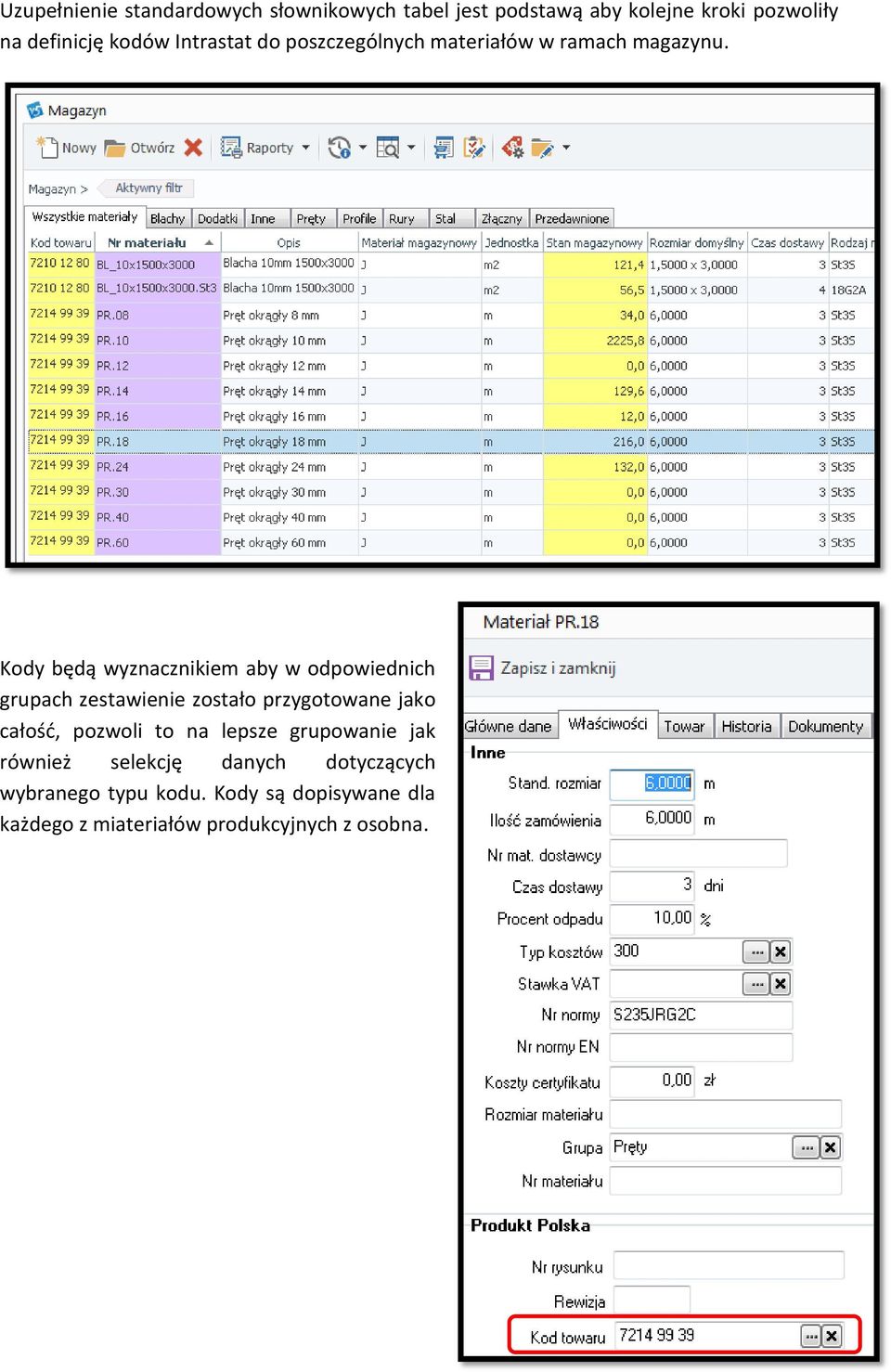Open the Raporty dropdown arrow
This screenshot has height=1372, width=891.
coord(305,148)
